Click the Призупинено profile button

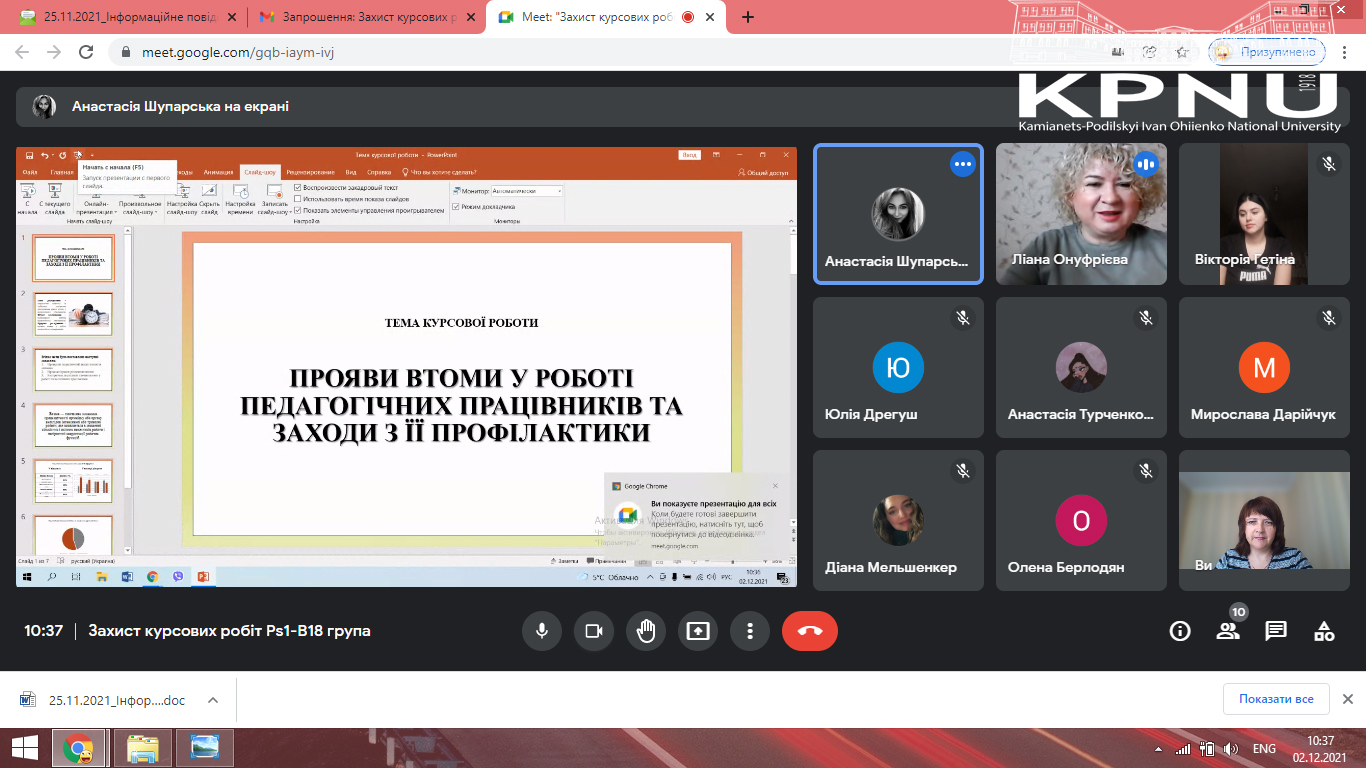click(1267, 52)
